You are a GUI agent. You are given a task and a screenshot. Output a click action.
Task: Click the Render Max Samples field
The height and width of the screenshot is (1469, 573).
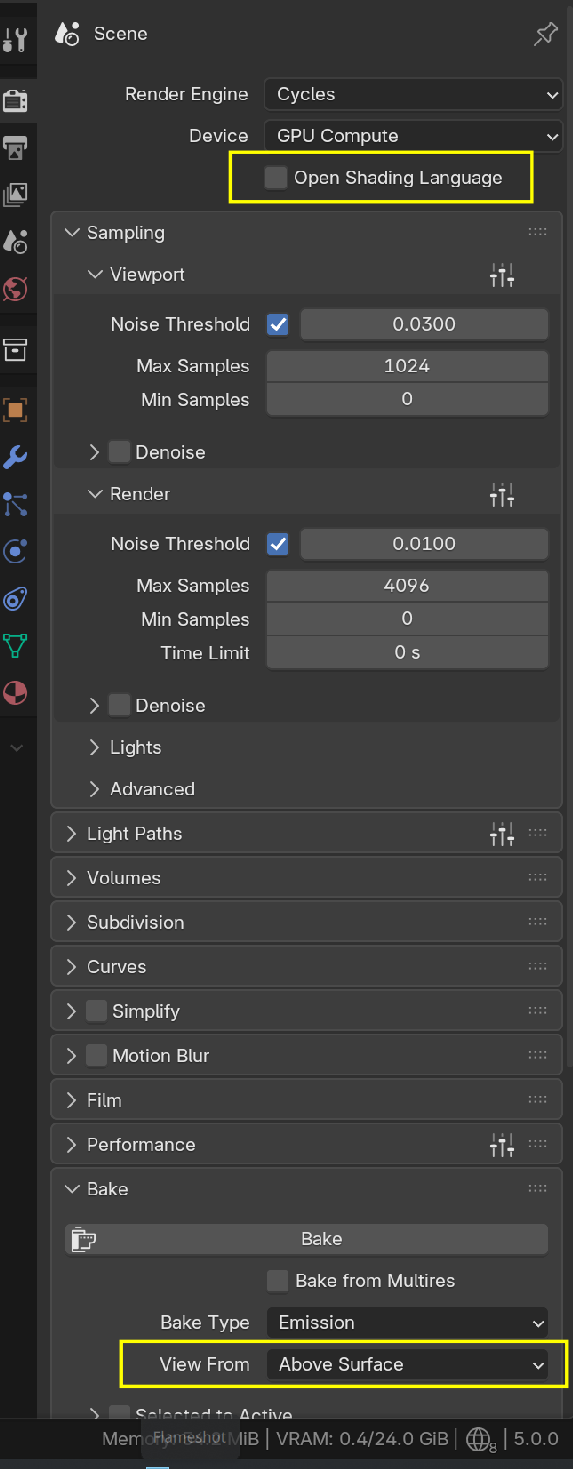point(407,586)
